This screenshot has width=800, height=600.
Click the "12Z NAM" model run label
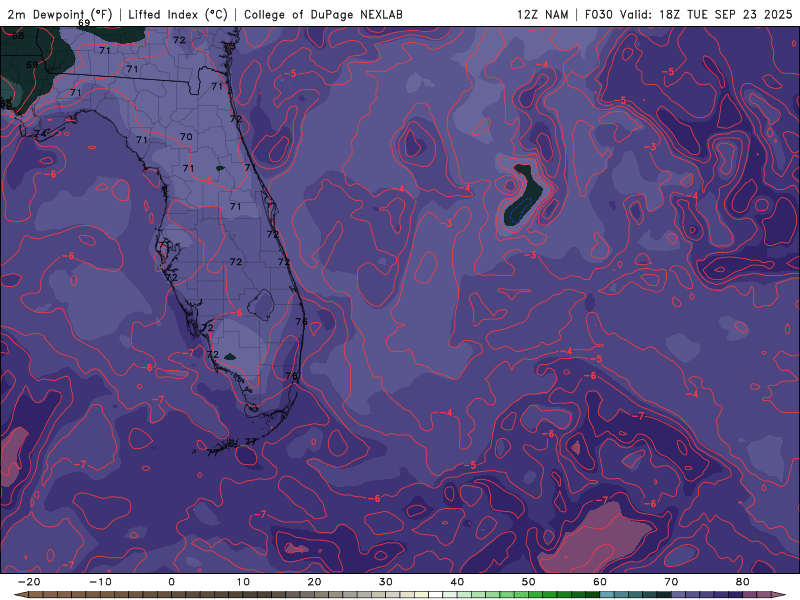click(542, 14)
